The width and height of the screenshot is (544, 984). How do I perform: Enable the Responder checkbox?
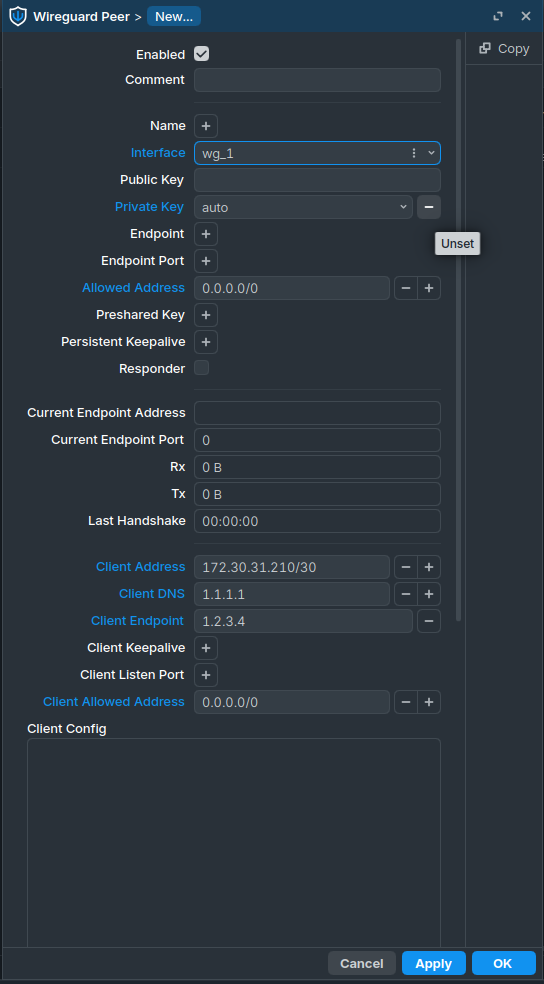[x=201, y=368]
